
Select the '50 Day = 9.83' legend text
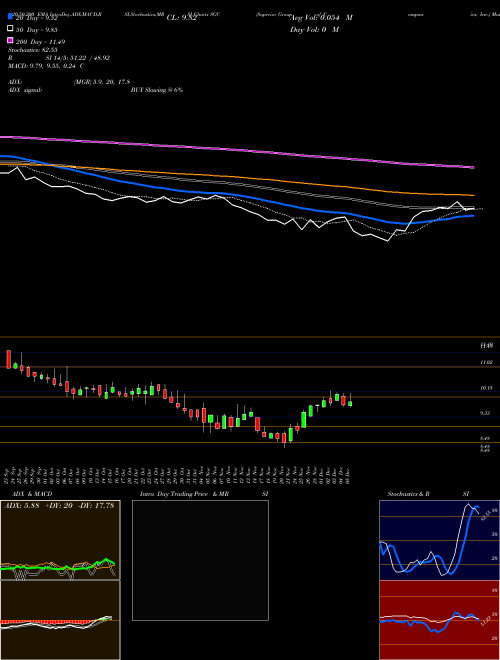pos(37,29)
